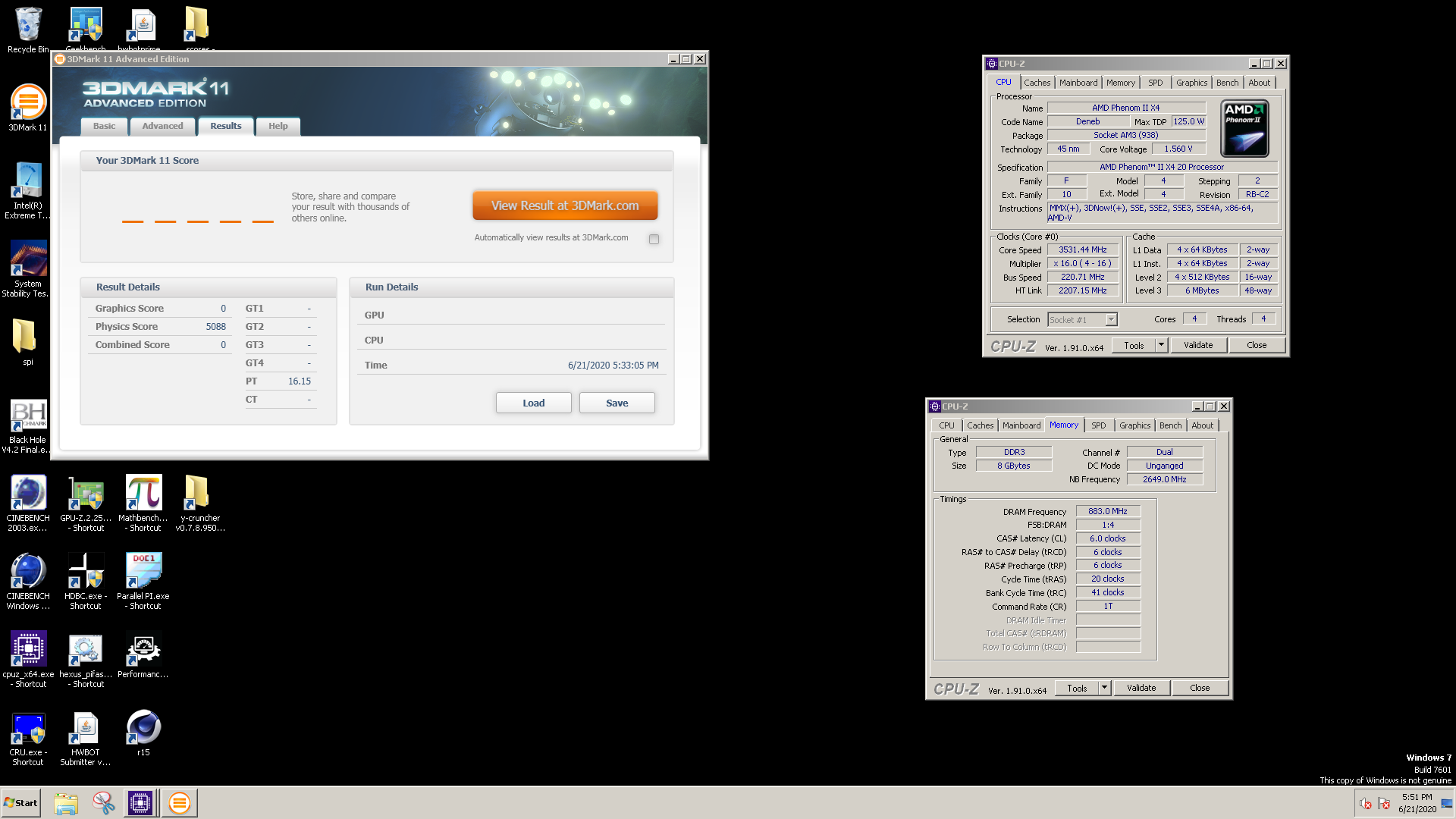Launch Snipping Tool from the taskbar
Viewport: 1456px width, 819px height.
(103, 803)
